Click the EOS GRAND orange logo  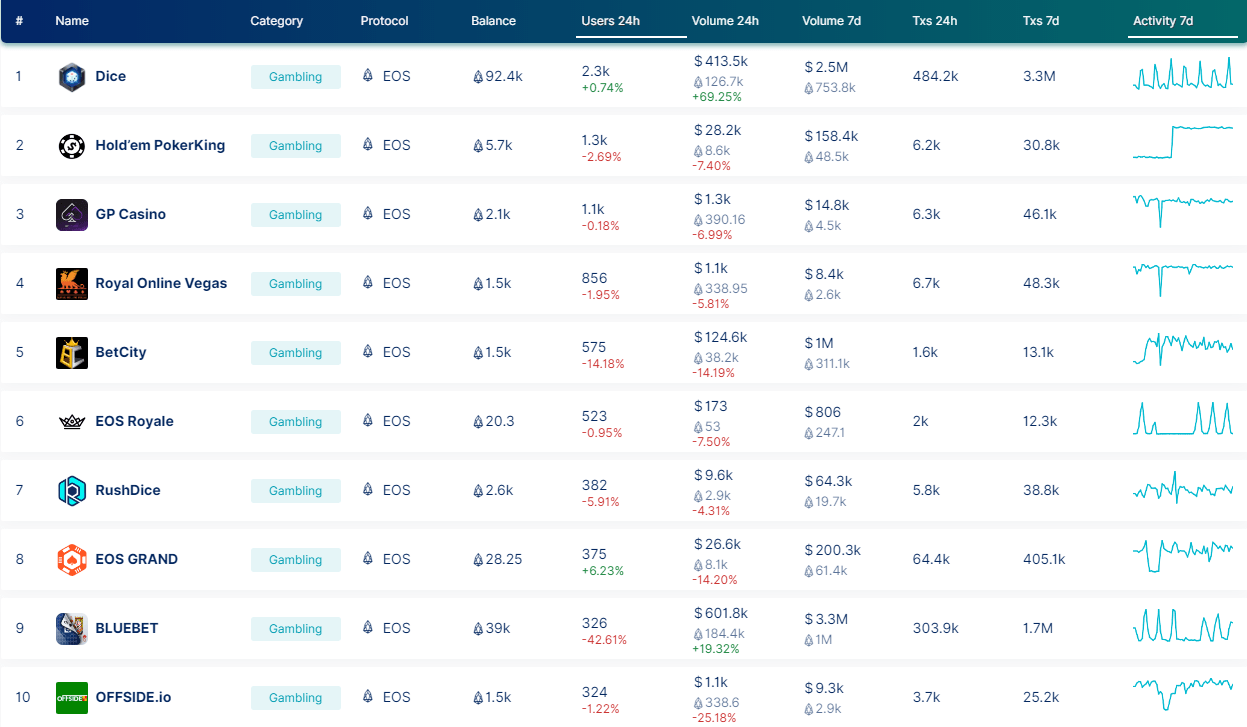pos(72,560)
